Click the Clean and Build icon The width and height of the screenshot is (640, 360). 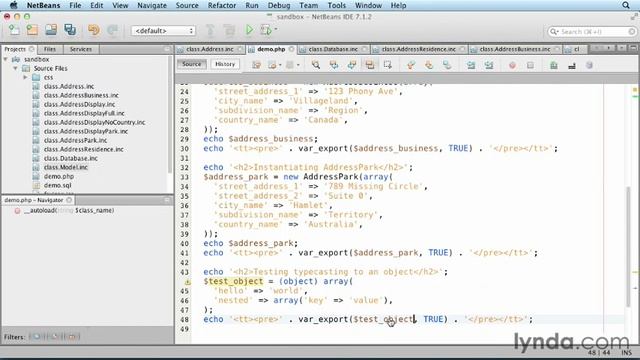pyautogui.click(x=229, y=30)
